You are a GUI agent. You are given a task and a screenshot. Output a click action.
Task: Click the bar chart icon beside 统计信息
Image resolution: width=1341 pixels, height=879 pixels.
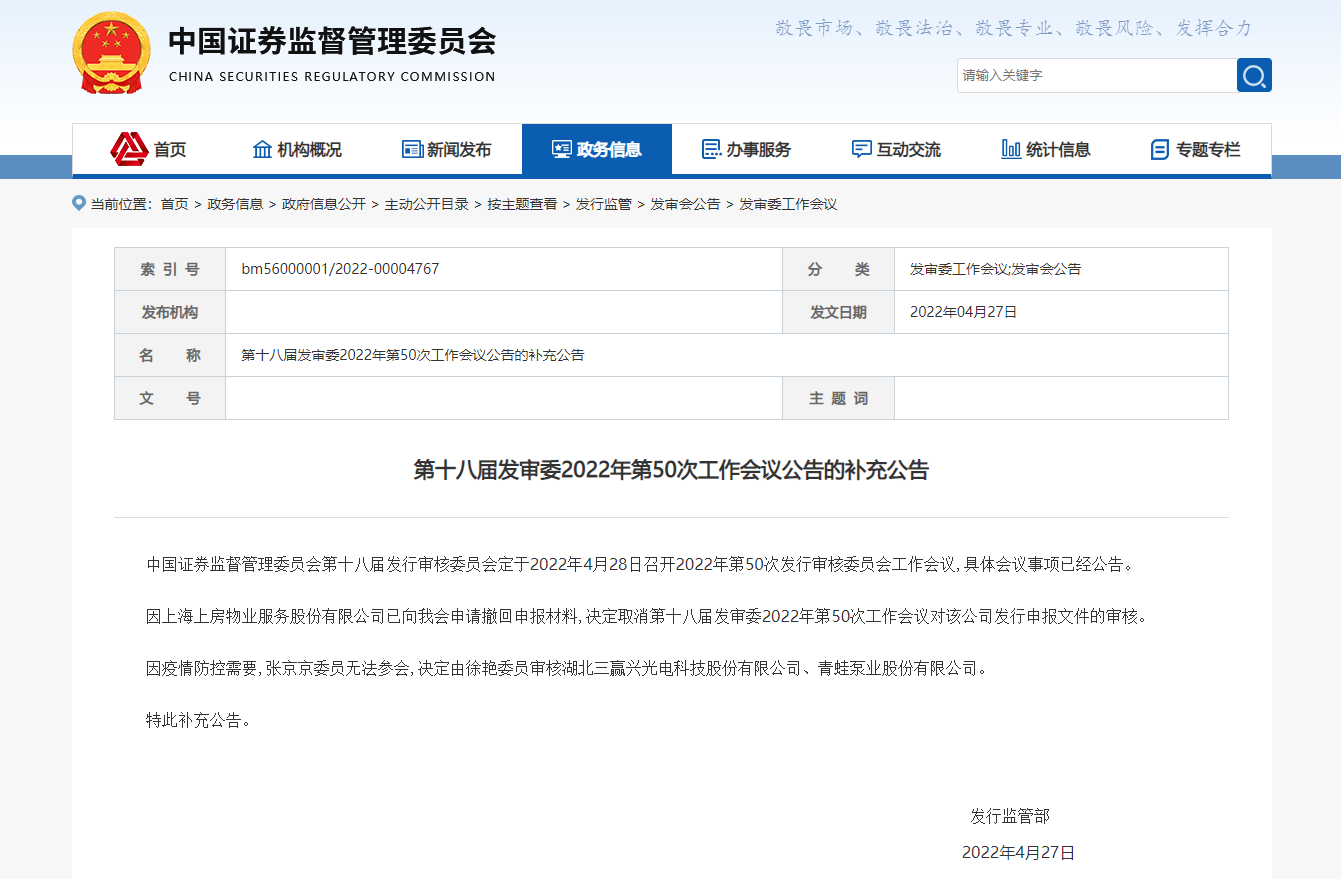1011,149
